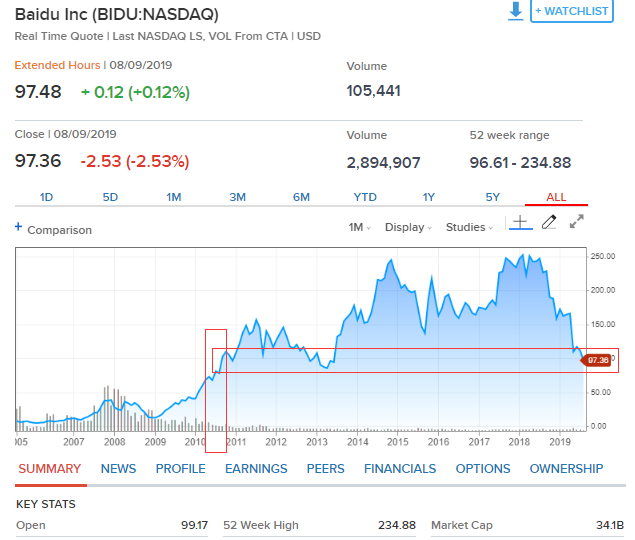This screenshot has height=540, width=635.
Task: Click the download arrow icon
Action: click(x=515, y=11)
